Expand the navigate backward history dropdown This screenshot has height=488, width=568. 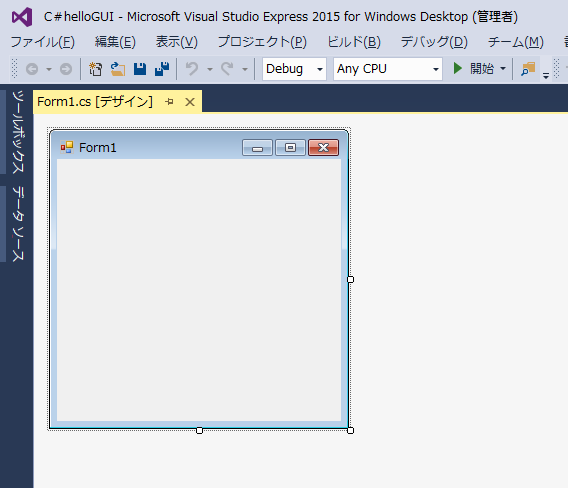(49, 69)
